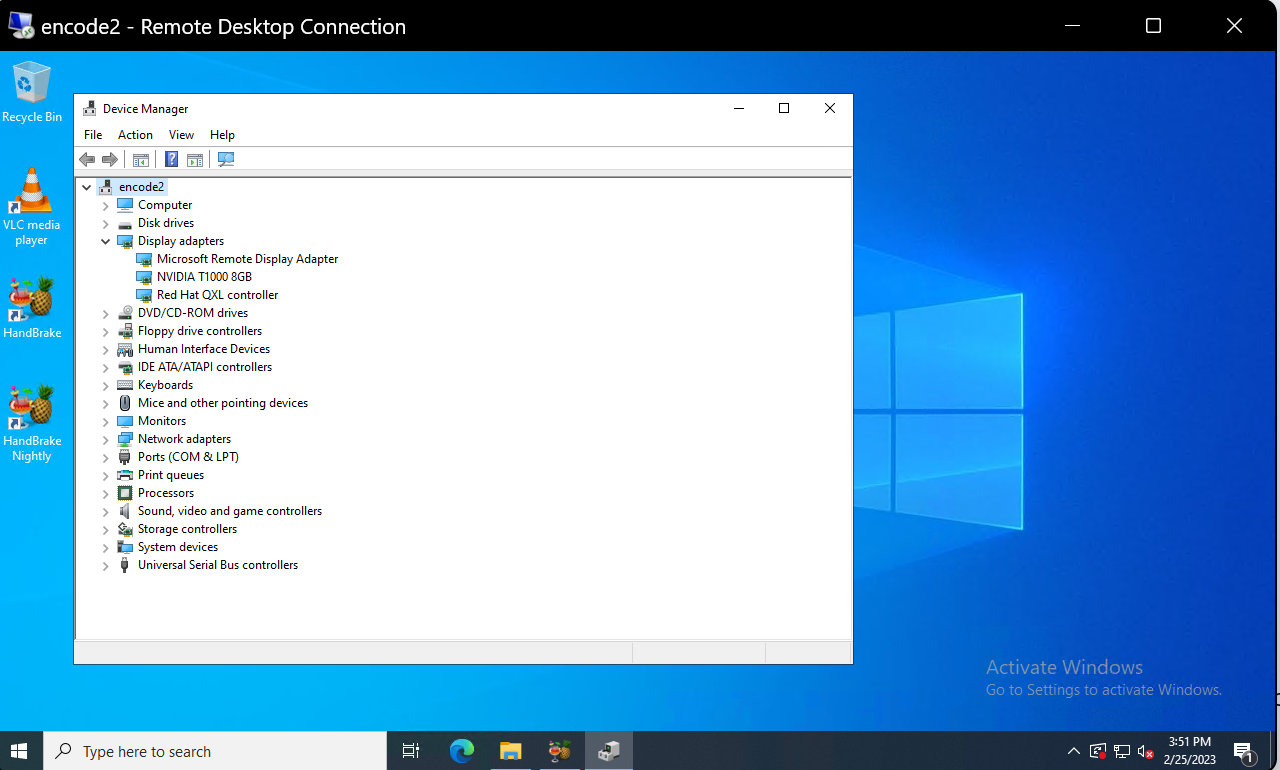Open the Recycle Bin desktop icon
Screen dimensions: 1280x770
click(32, 92)
